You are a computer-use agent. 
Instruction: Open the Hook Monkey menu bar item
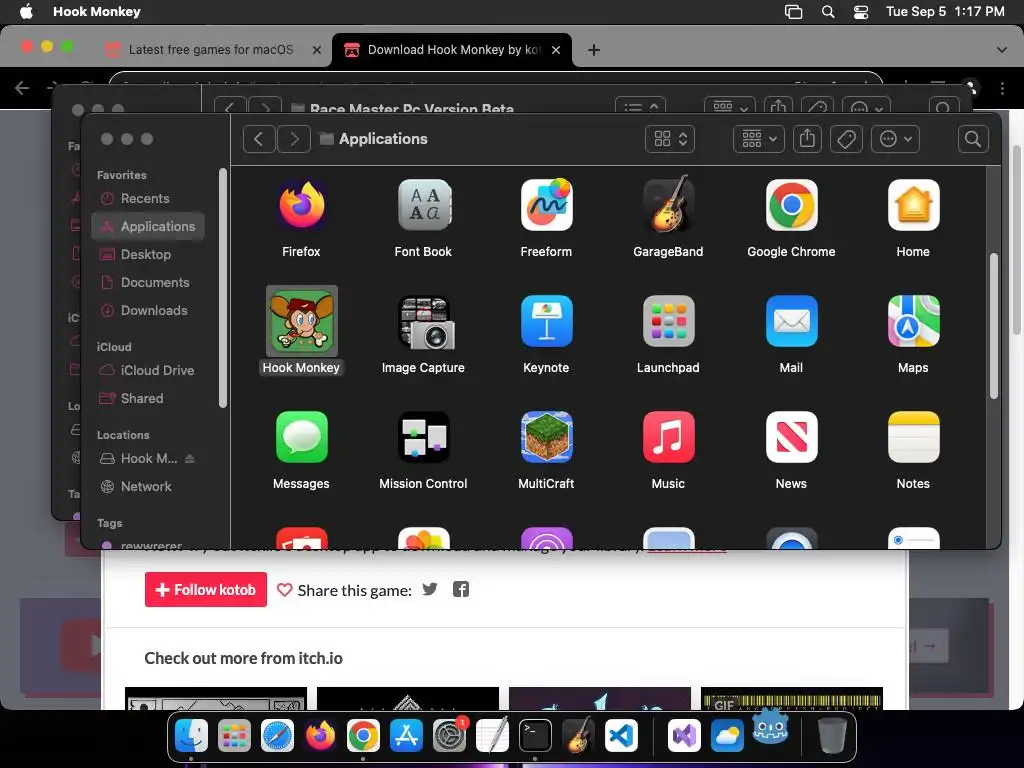(97, 12)
